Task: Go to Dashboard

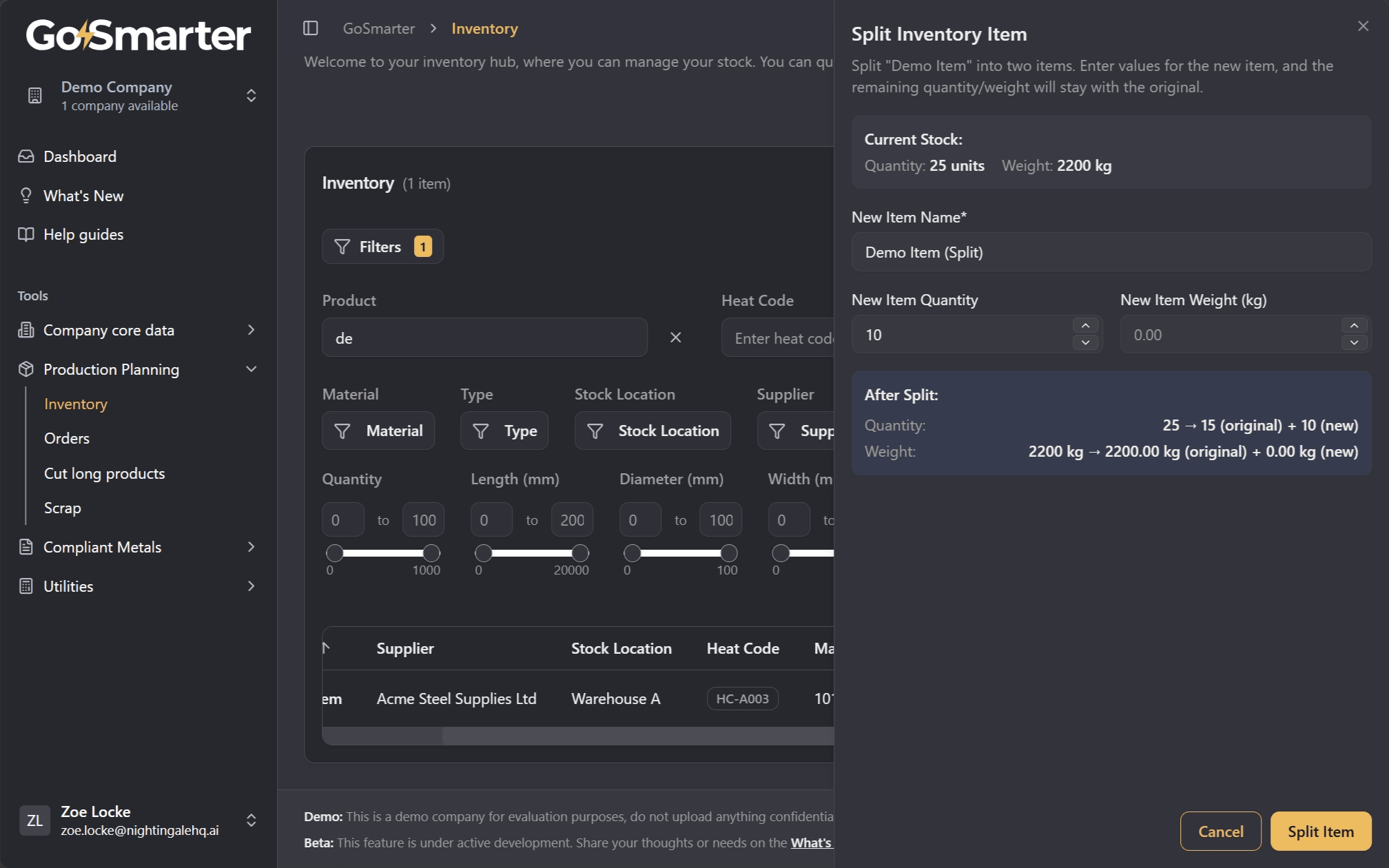Action: pos(80,156)
